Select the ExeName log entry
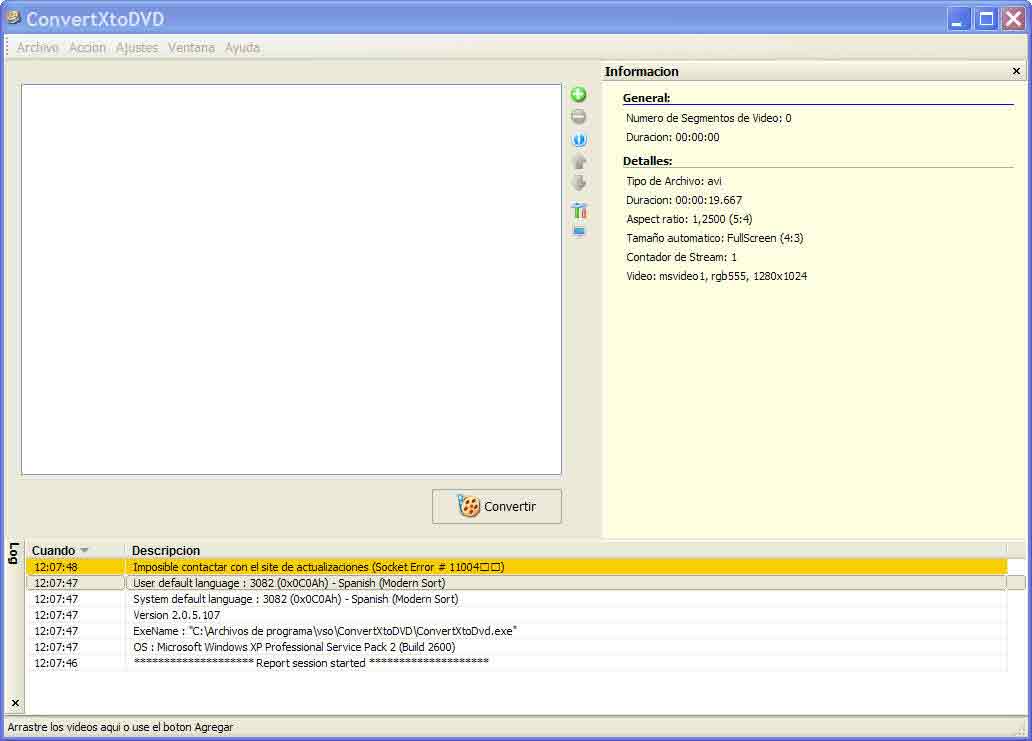The height and width of the screenshot is (741, 1032). (517, 631)
